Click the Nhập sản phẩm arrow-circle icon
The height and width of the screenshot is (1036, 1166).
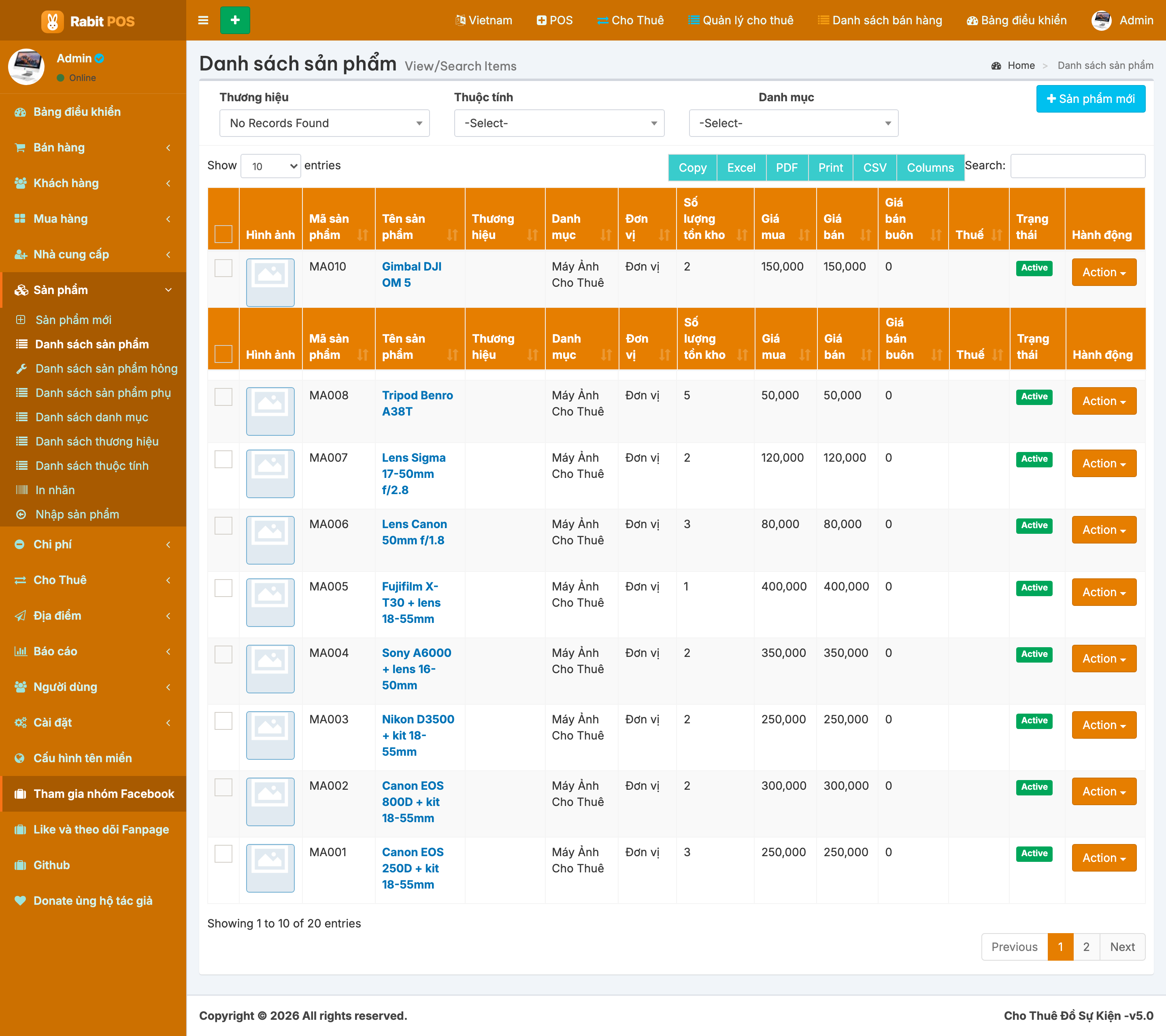tap(21, 514)
